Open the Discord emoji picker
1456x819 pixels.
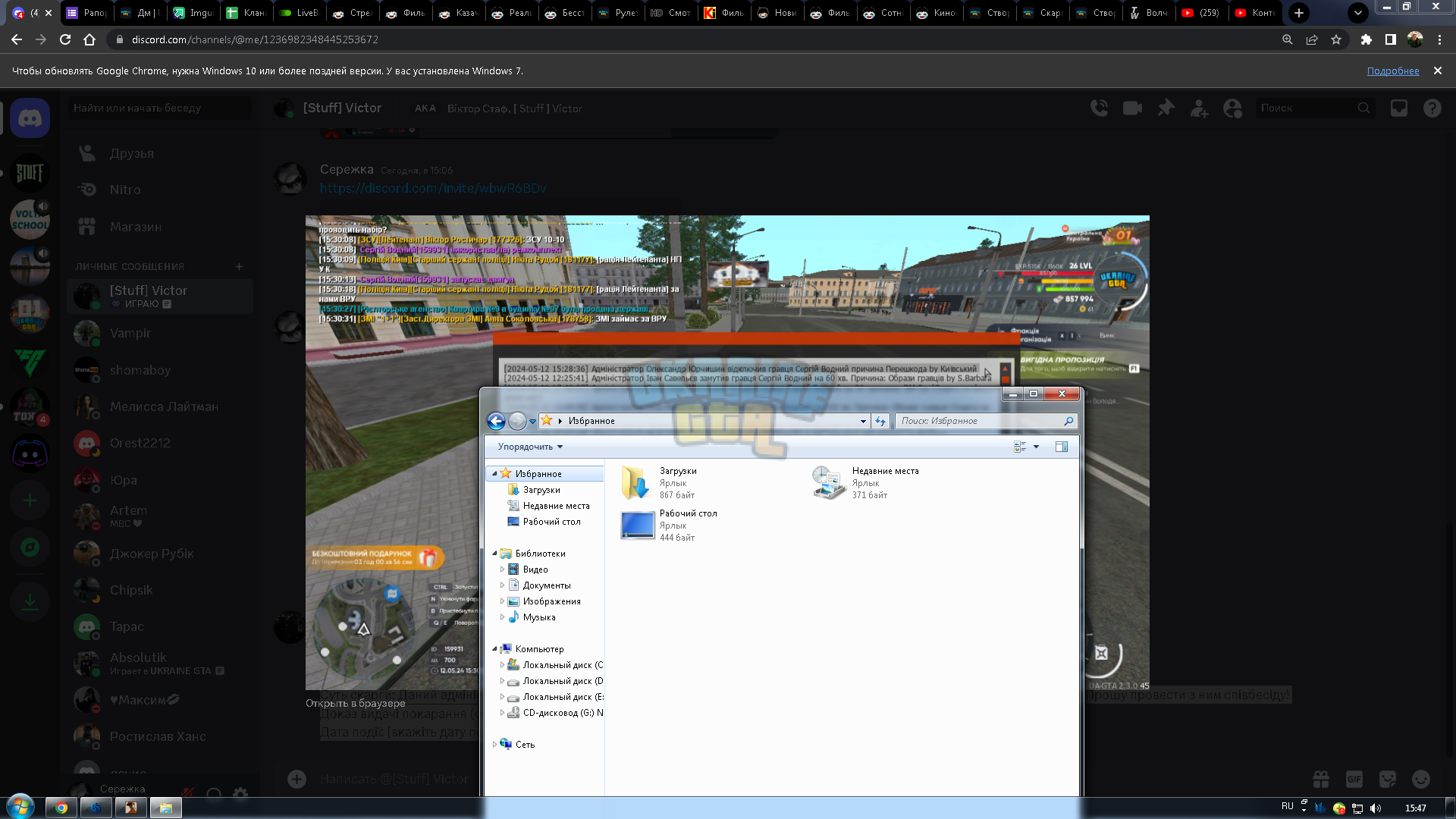tap(1421, 779)
